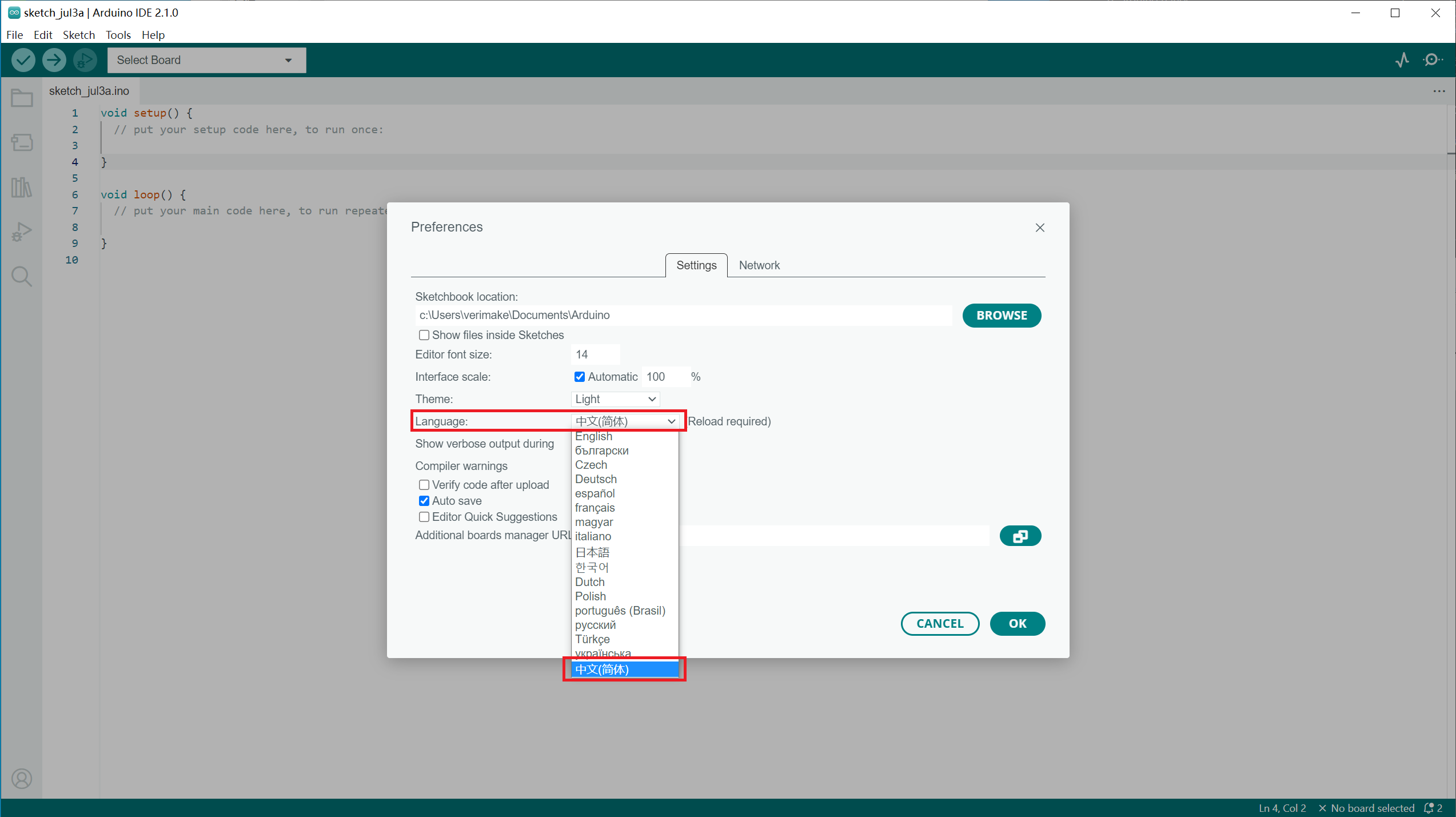This screenshot has height=817, width=1456.
Task: Disable the Auto save checkbox
Action: (424, 501)
